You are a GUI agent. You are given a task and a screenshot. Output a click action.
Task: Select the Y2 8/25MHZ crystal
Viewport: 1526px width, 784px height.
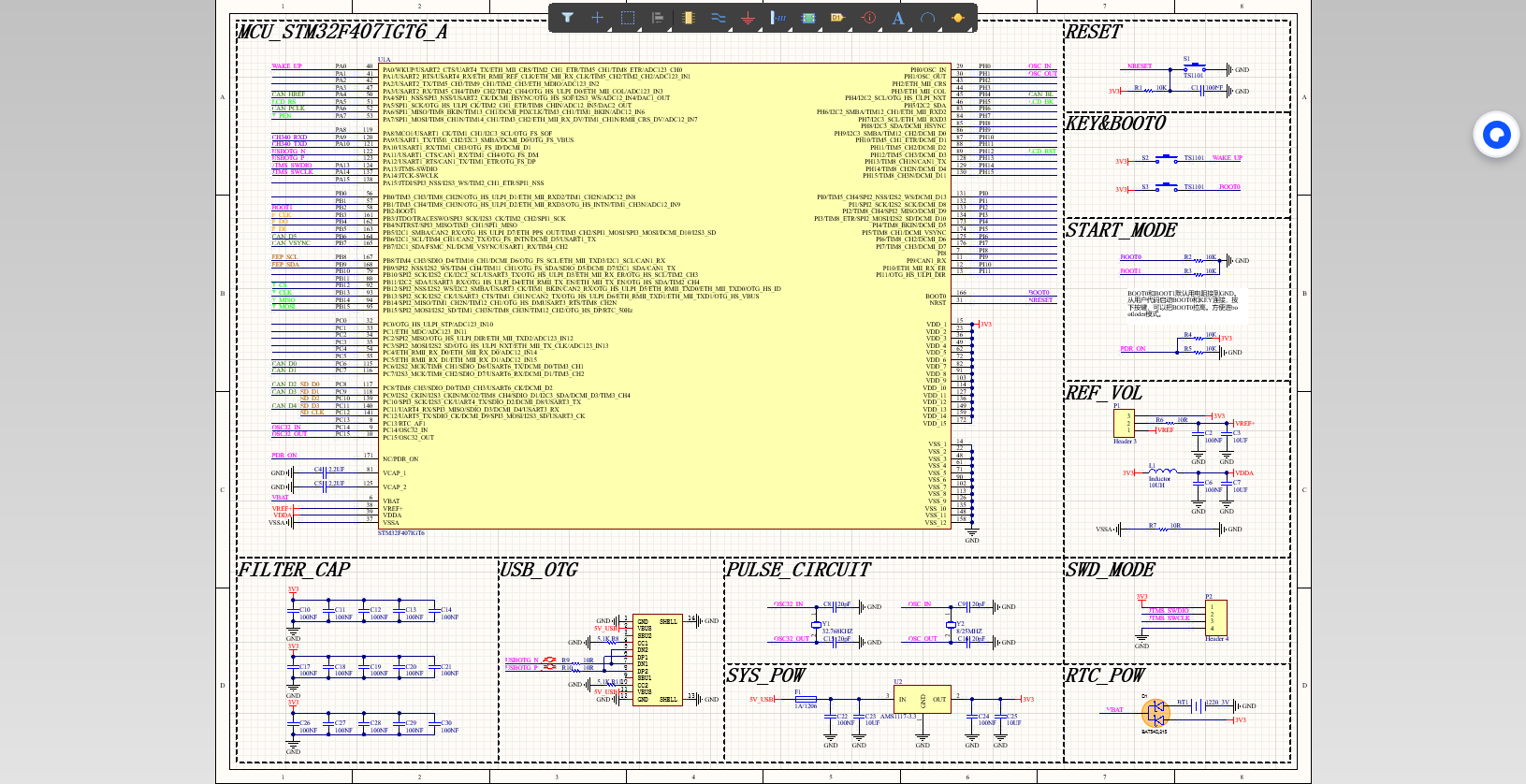click(951, 624)
